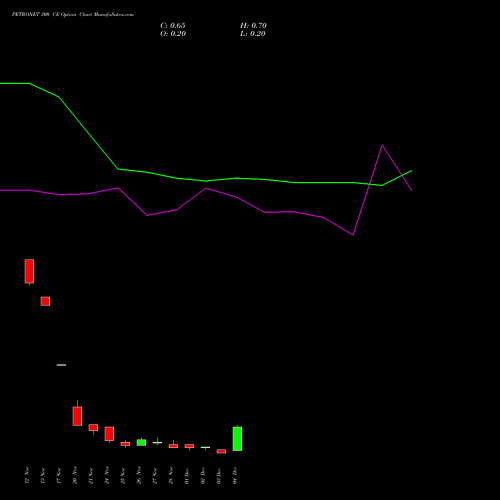This screenshot has height=500, width=500.
Task: Select the 20 Nov date label
Action: (75, 475)
